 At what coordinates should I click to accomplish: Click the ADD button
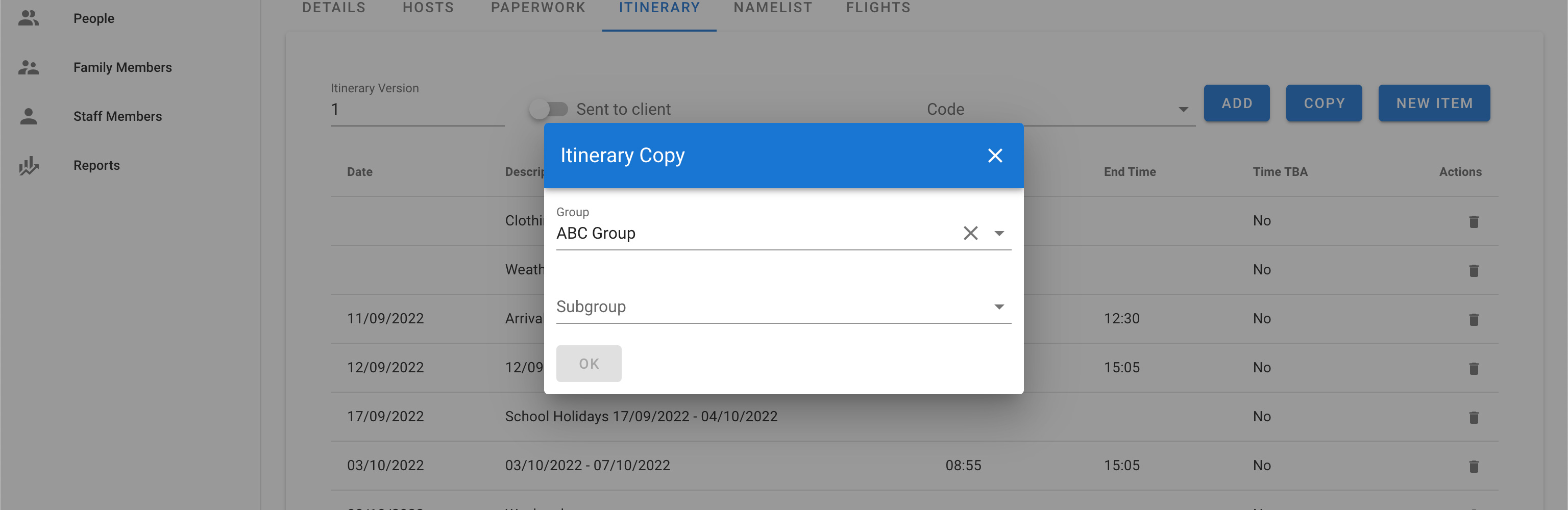click(x=1236, y=104)
